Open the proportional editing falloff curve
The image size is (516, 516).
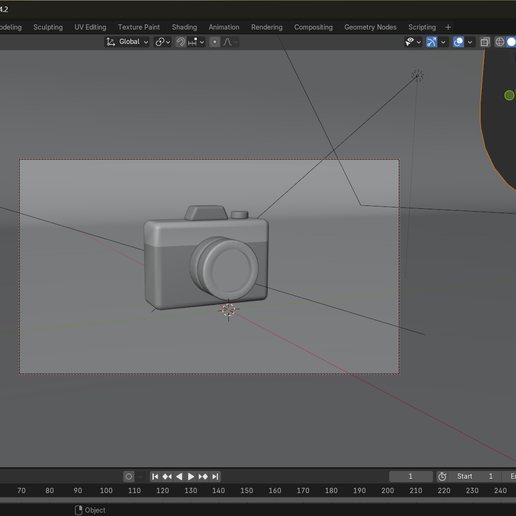tap(230, 42)
